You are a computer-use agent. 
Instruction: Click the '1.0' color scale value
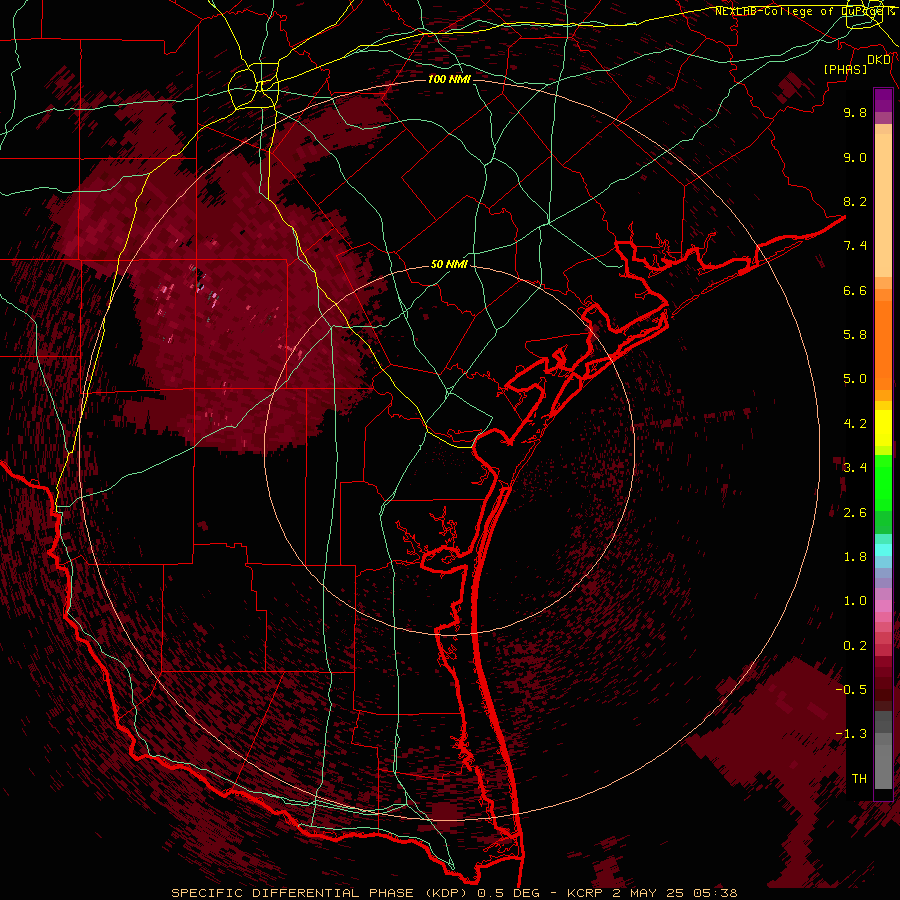point(855,601)
